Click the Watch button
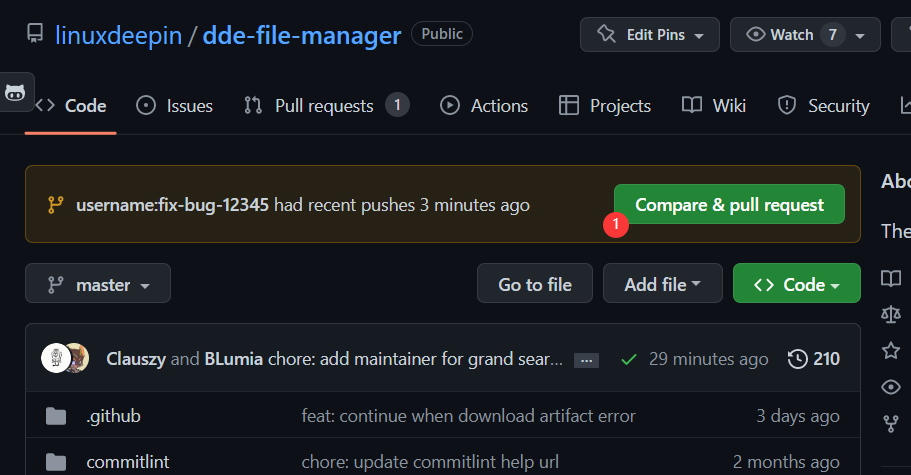This screenshot has height=475, width=911. tap(780, 35)
